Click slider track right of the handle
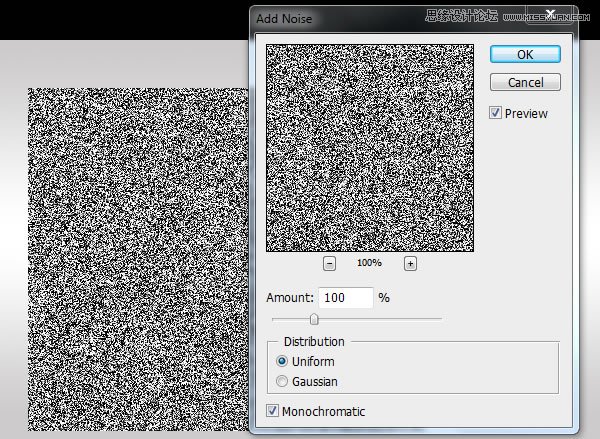600x439 pixels. pos(380,318)
